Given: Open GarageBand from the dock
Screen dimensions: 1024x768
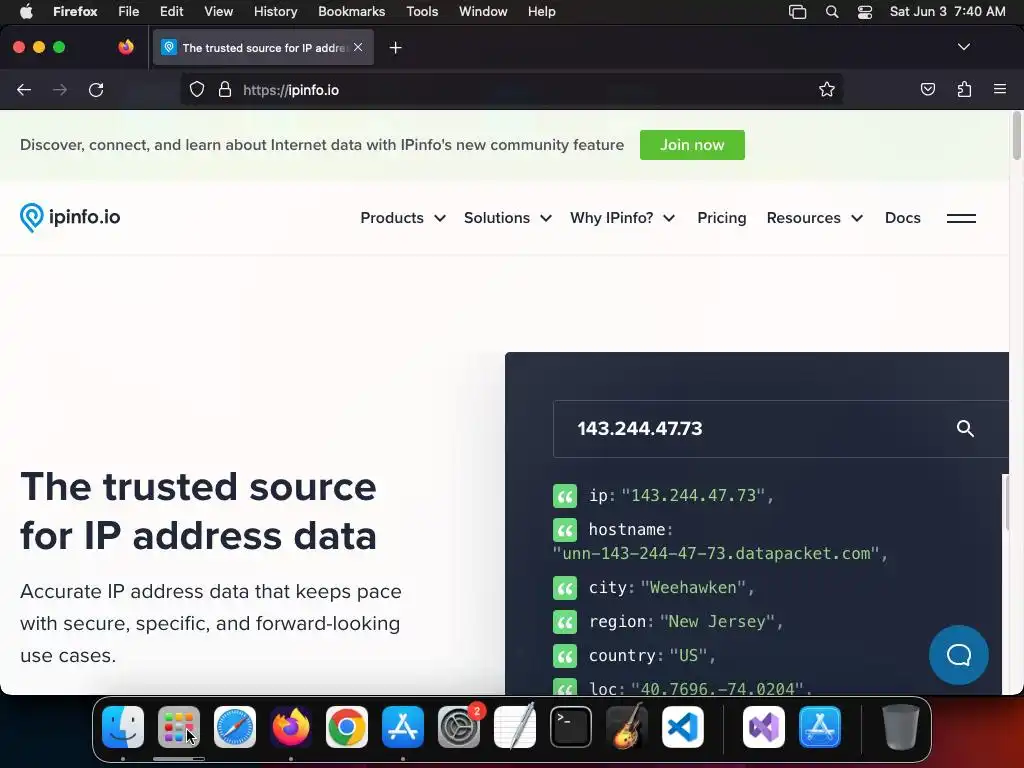Looking at the screenshot, I should pos(627,727).
